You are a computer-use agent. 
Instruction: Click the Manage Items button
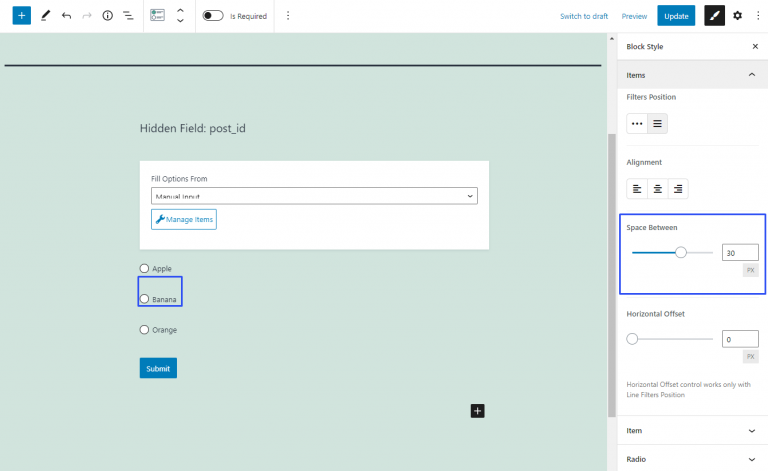(x=184, y=219)
